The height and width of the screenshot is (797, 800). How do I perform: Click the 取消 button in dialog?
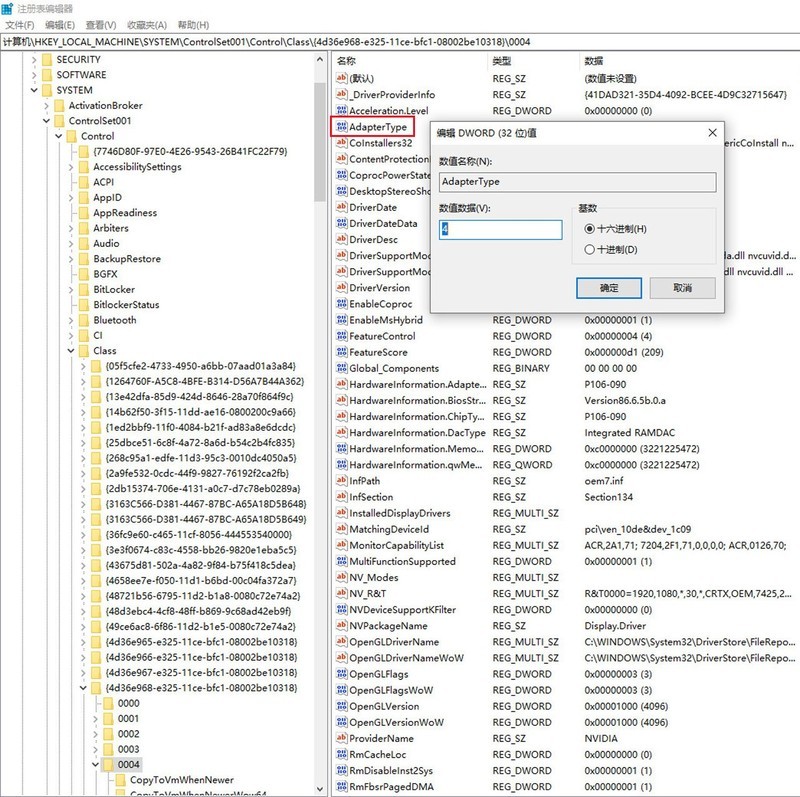coord(681,287)
